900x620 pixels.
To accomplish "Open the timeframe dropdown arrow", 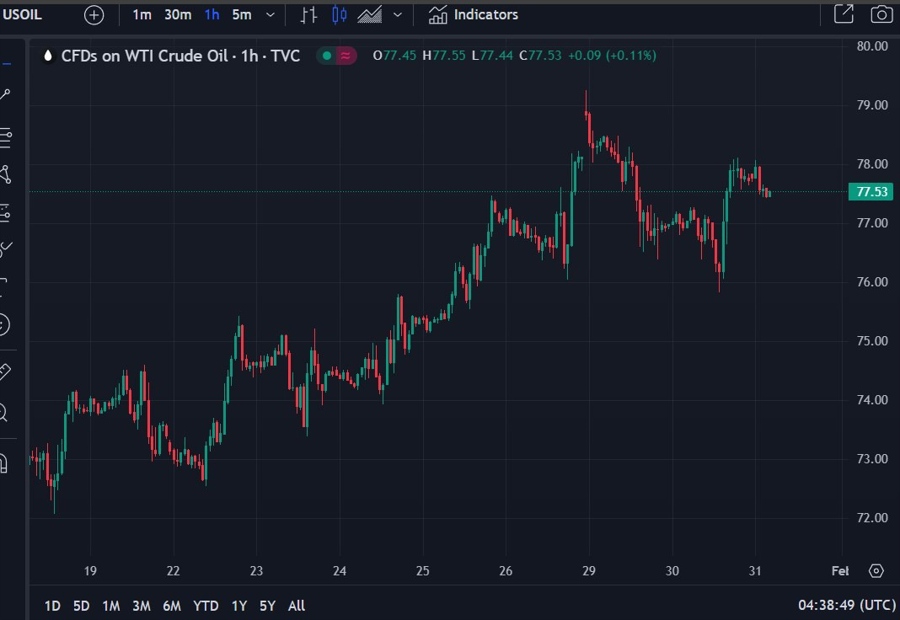I will coord(270,15).
